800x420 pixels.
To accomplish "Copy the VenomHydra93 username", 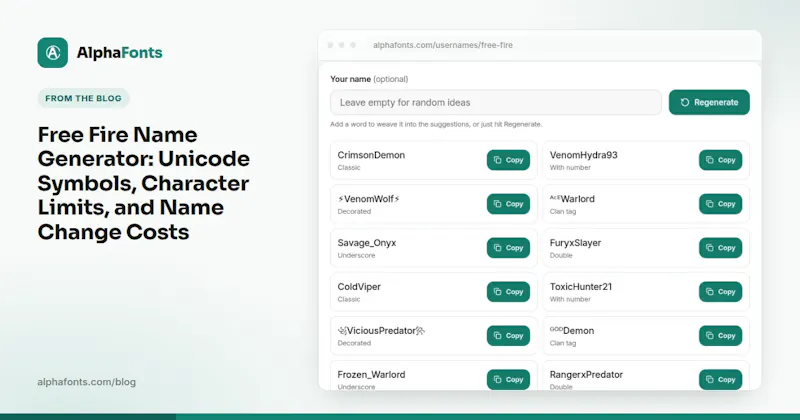I will pos(720,160).
